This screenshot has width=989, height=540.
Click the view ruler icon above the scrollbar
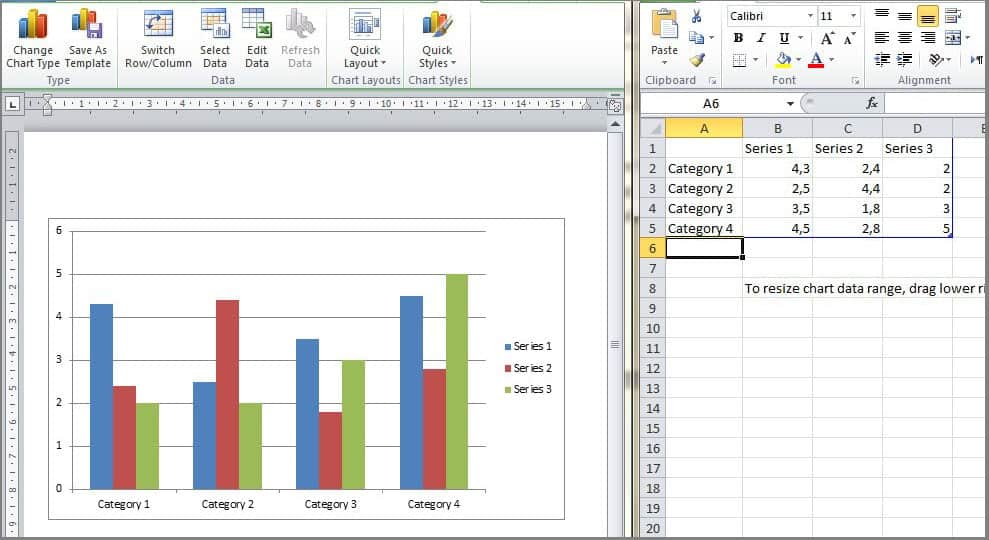[x=614, y=105]
